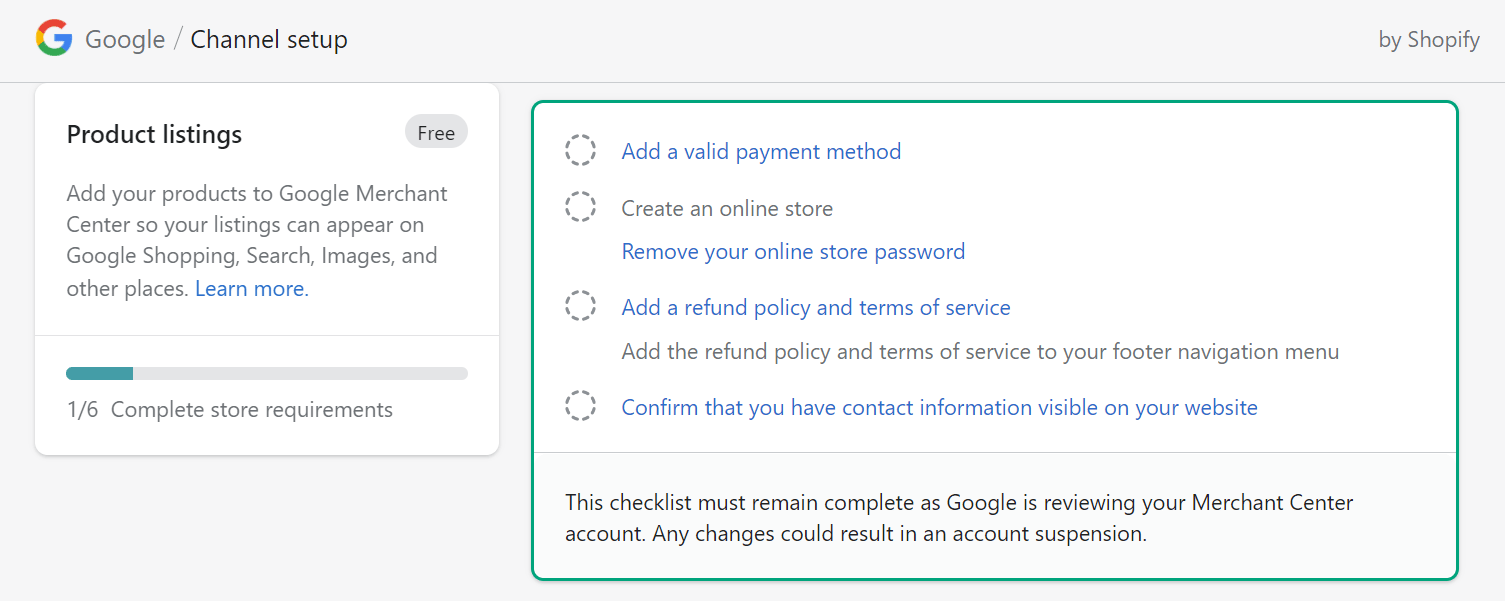Image resolution: width=1505 pixels, height=601 pixels.
Task: Click the Free badge on Product listings
Action: (436, 133)
